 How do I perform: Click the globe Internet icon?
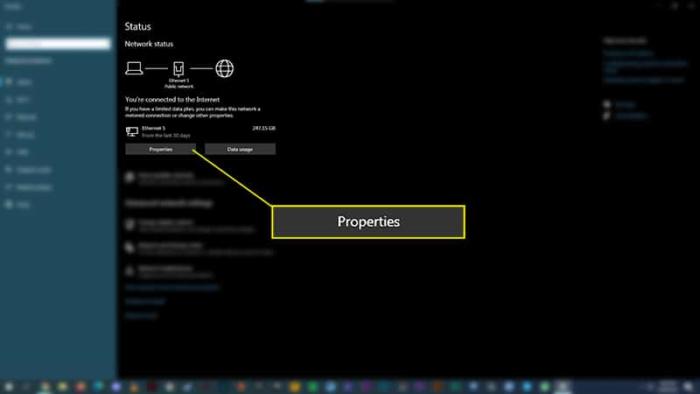click(225, 68)
